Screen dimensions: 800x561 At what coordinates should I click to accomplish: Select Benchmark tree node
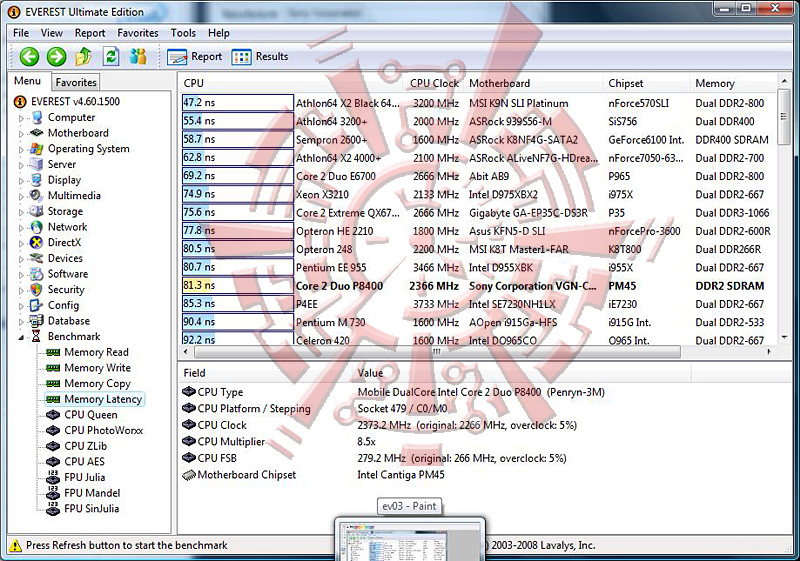pos(74,337)
